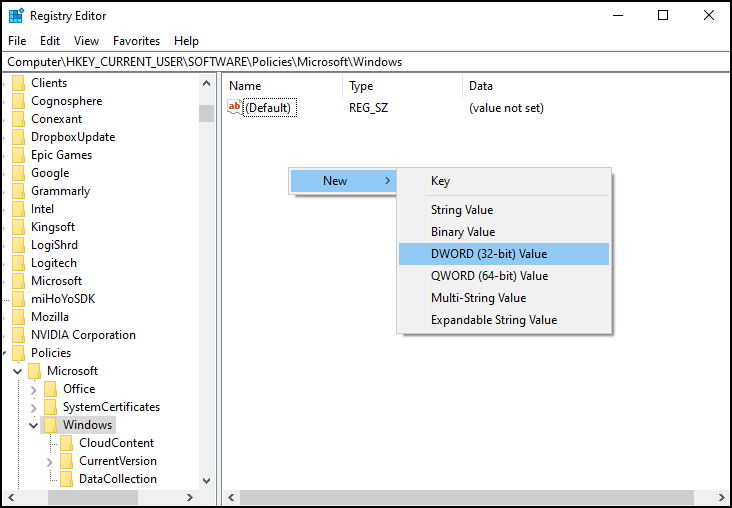Click the Logitech folder icon
732x508 pixels.
18,262
